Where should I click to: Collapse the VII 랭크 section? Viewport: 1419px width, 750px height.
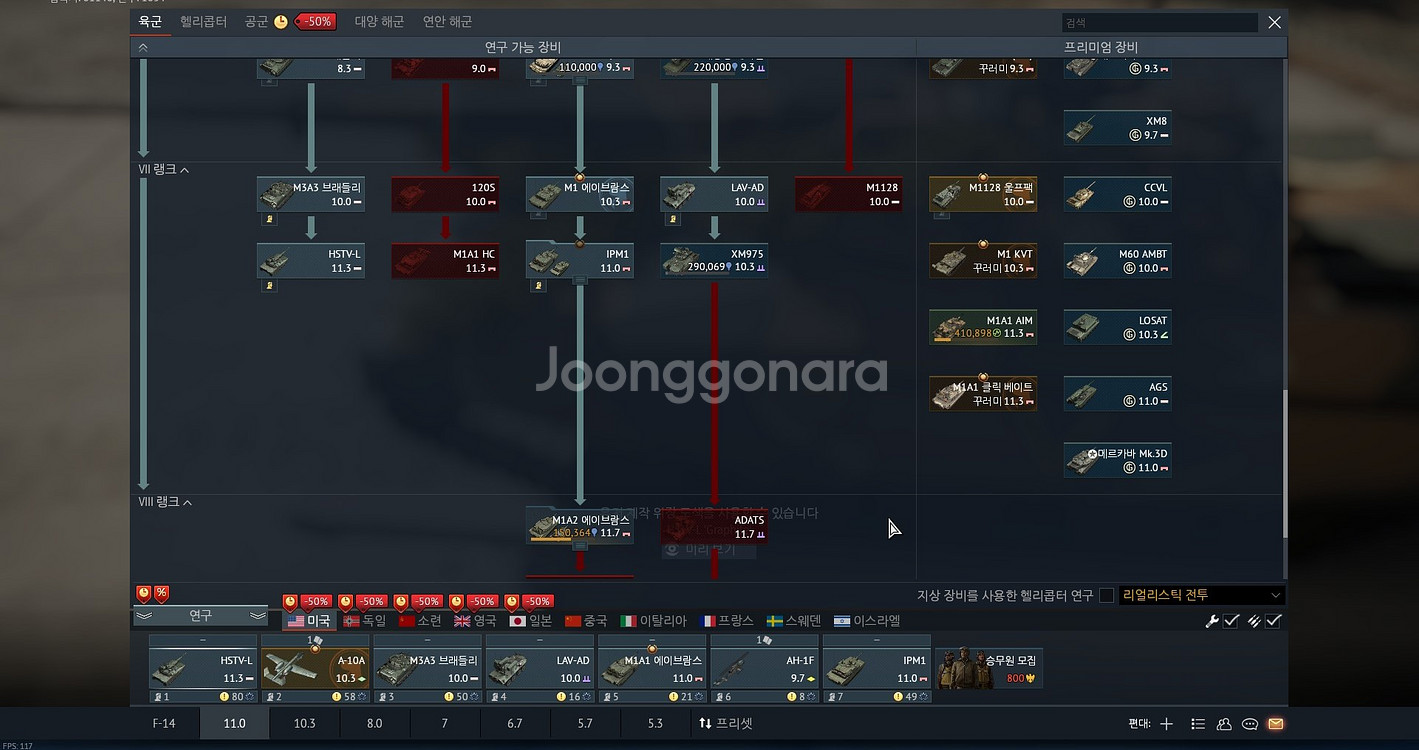click(x=163, y=170)
